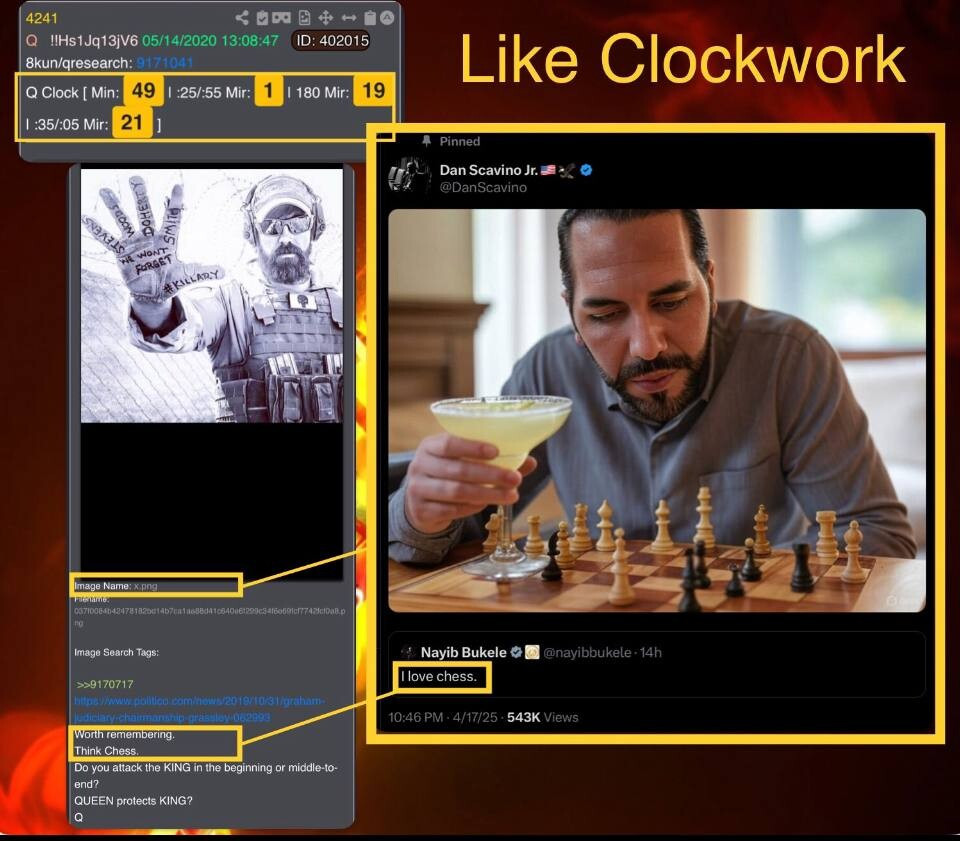Open the 8kun post link 9171041
The height and width of the screenshot is (841, 960).
[165, 62]
